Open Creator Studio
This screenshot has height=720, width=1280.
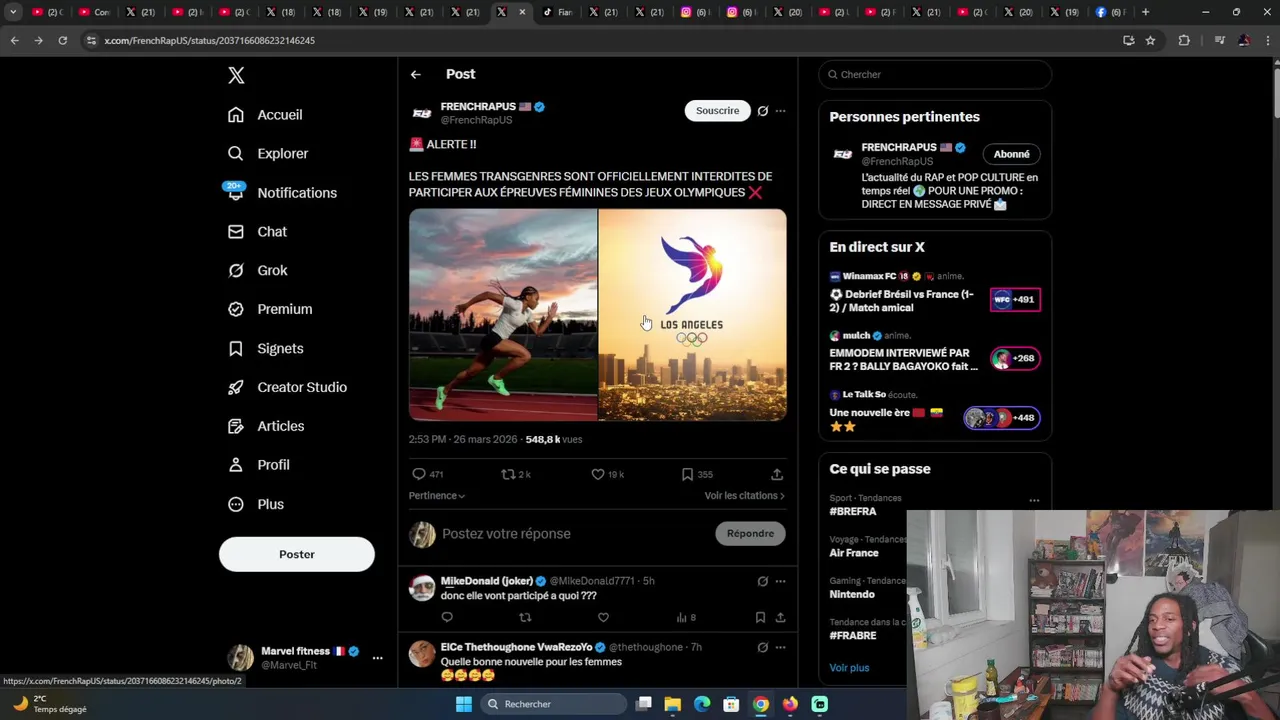click(287, 387)
